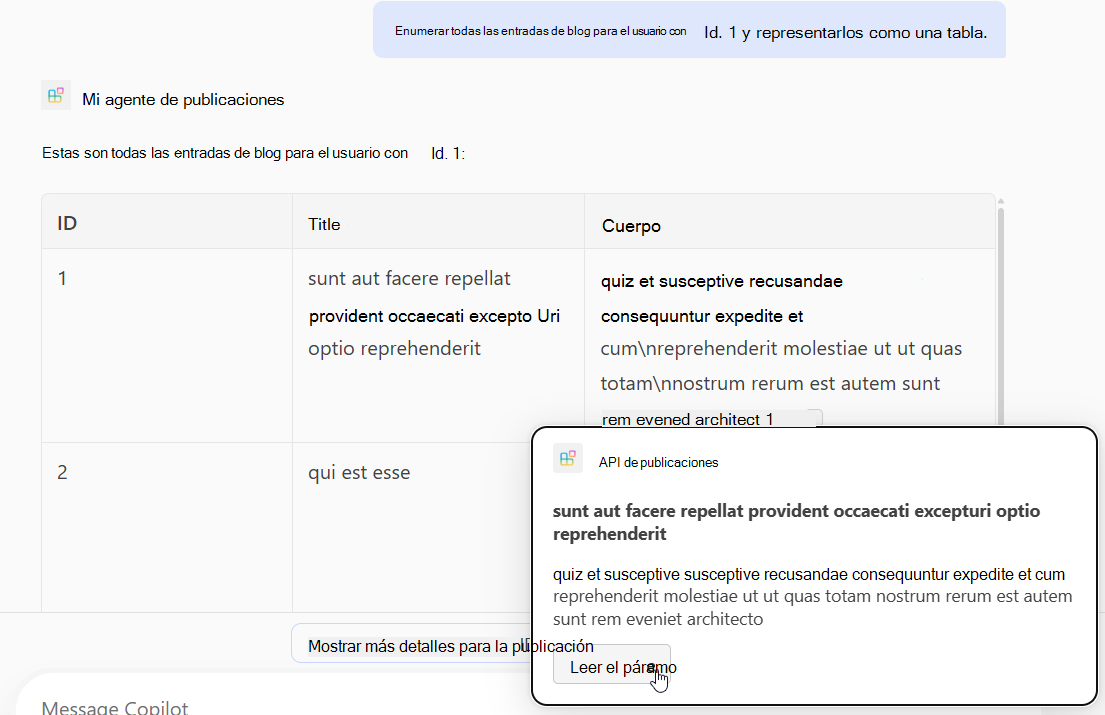Select the user prompt bubble at the top
Viewport: 1105px width, 715px height.
click(690, 30)
